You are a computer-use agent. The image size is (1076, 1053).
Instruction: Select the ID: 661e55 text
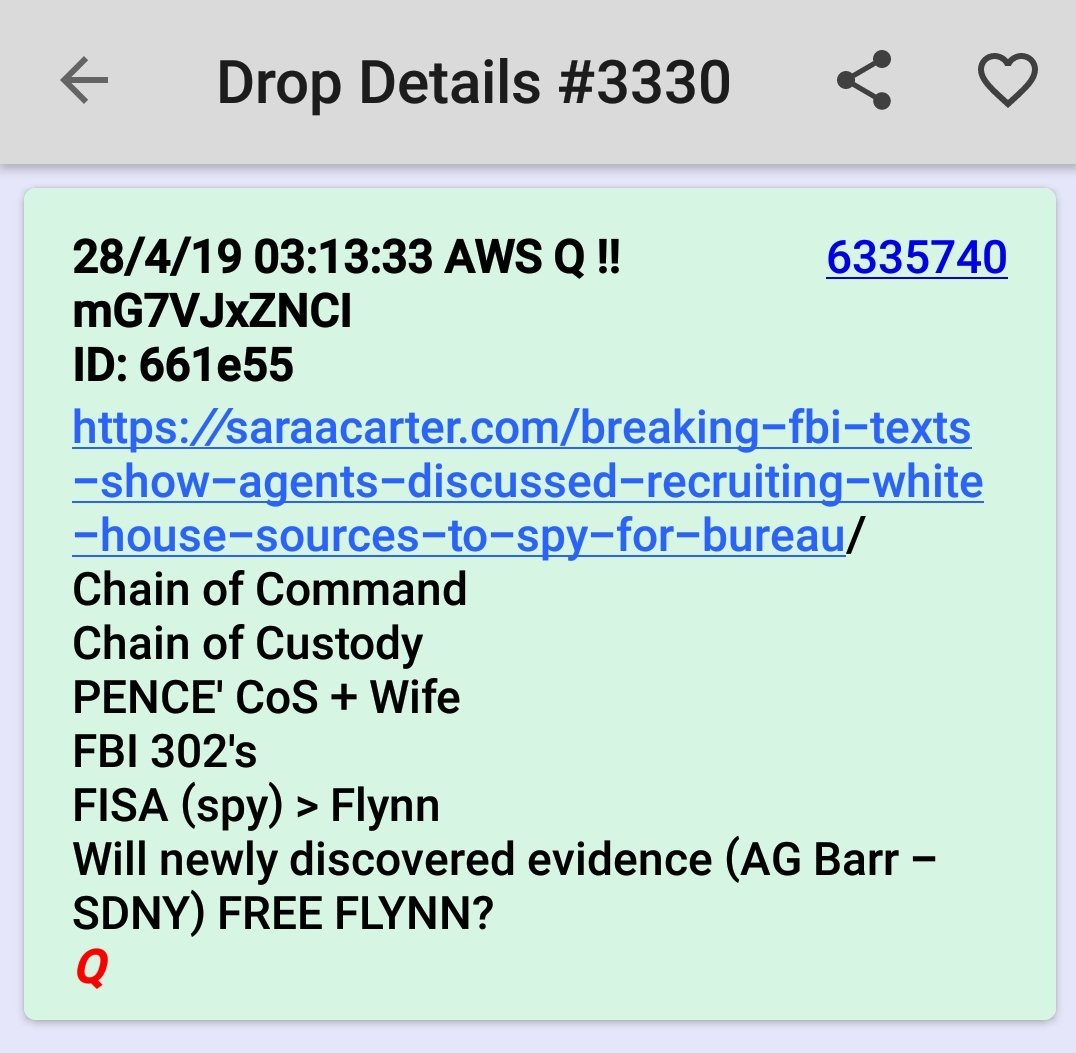coord(183,364)
